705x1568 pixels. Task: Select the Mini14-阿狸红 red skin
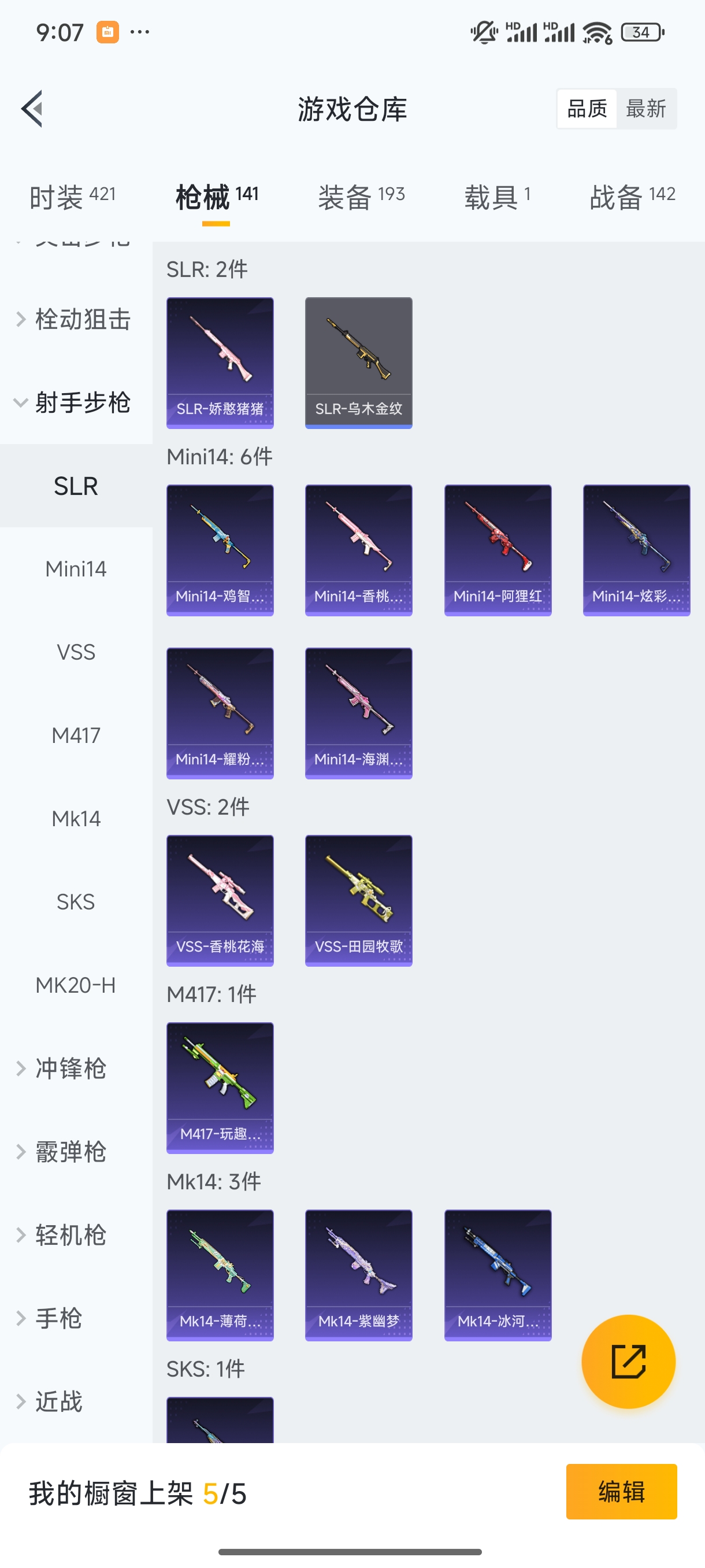pyautogui.click(x=498, y=550)
